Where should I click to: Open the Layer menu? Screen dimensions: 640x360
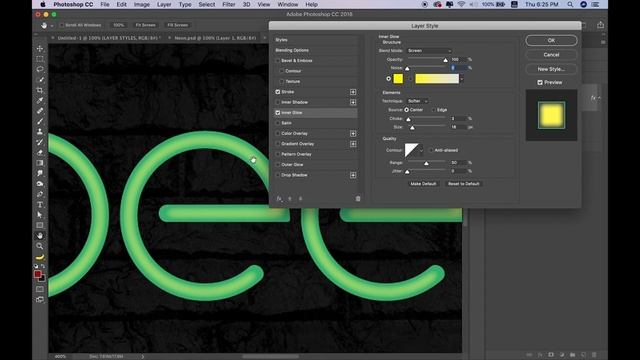[164, 4]
